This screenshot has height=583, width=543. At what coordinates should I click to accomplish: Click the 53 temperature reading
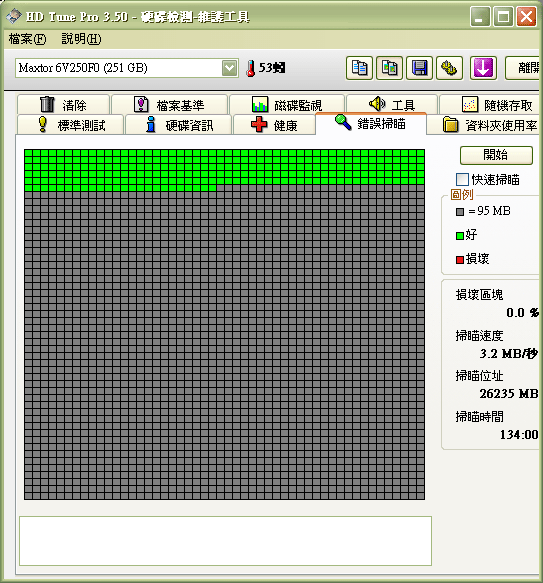(272, 68)
